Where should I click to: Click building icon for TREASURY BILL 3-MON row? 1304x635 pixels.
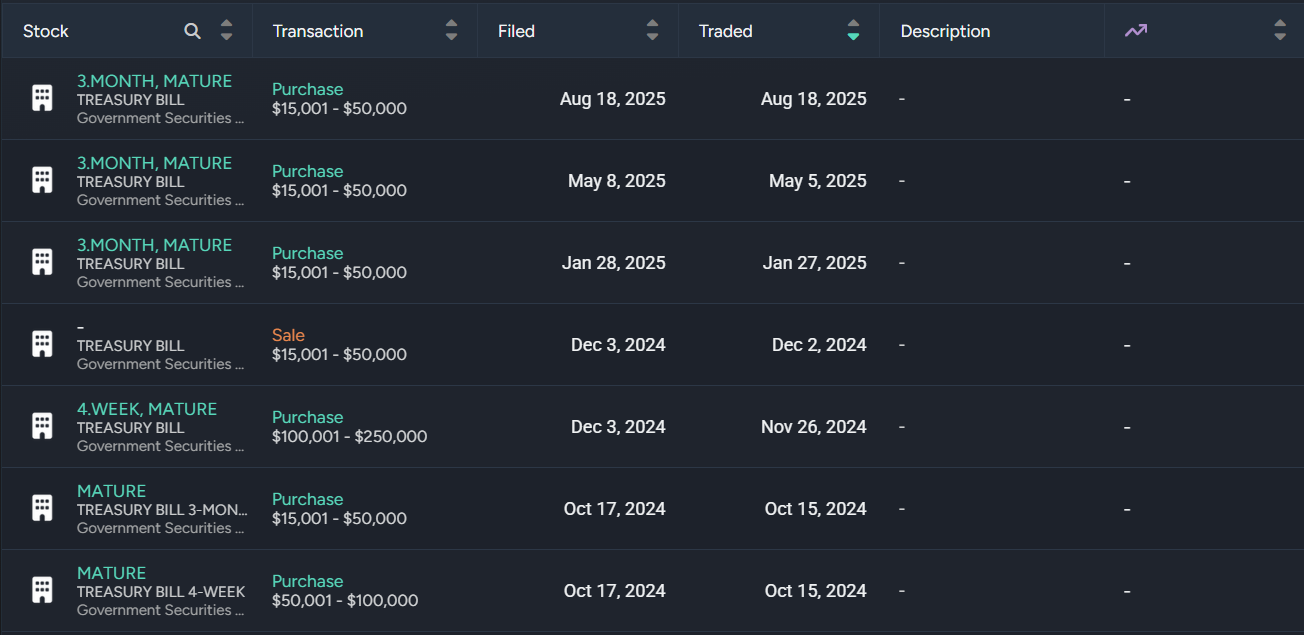pos(42,508)
